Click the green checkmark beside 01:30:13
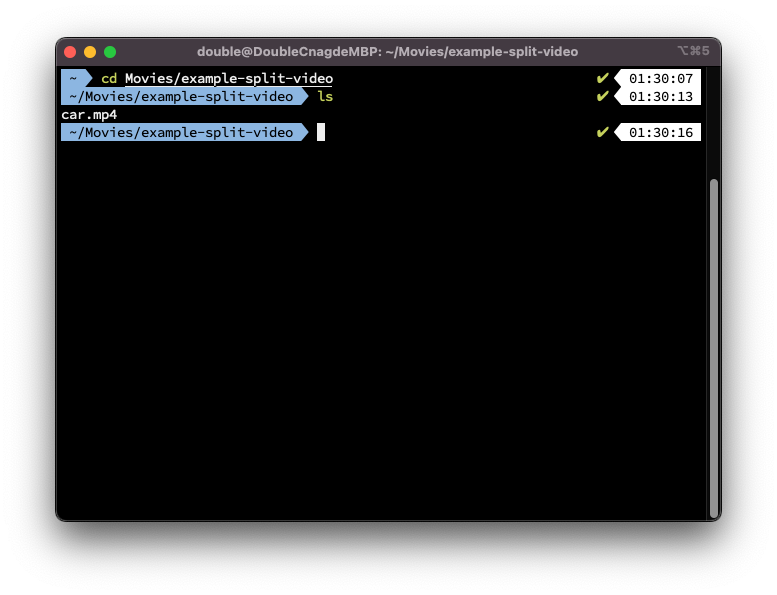This screenshot has height=595, width=777. (x=602, y=96)
